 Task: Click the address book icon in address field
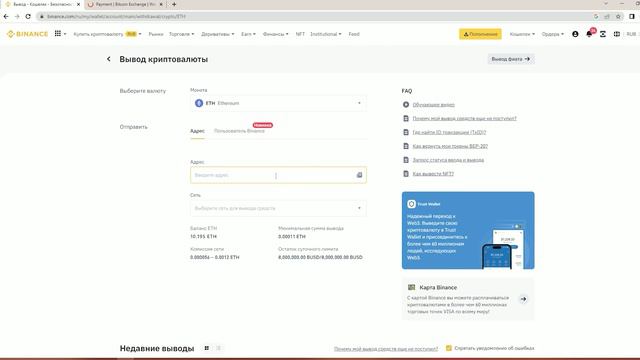pyautogui.click(x=359, y=175)
